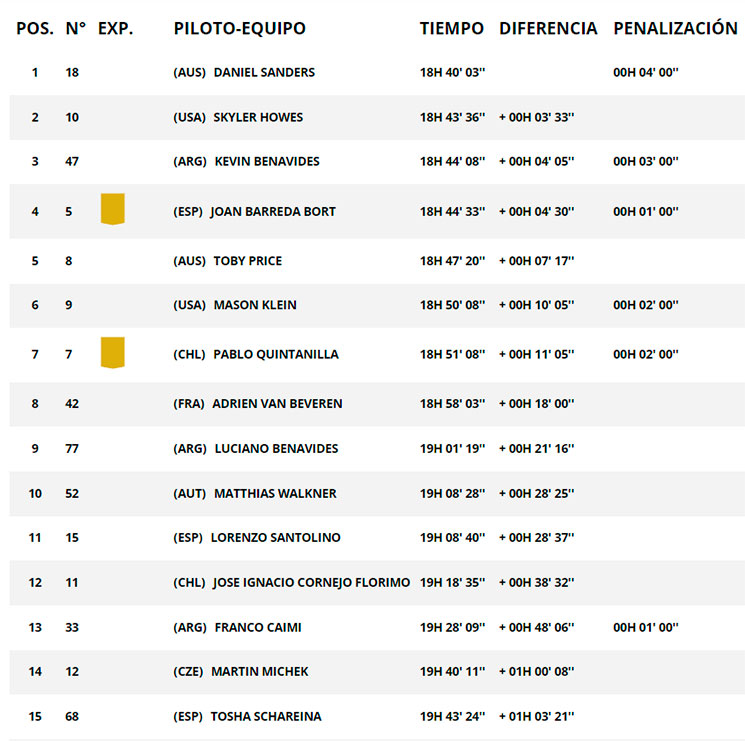This screenshot has height=741, width=745.
Task: Open rider Daniel Sanders
Action: click(x=264, y=72)
